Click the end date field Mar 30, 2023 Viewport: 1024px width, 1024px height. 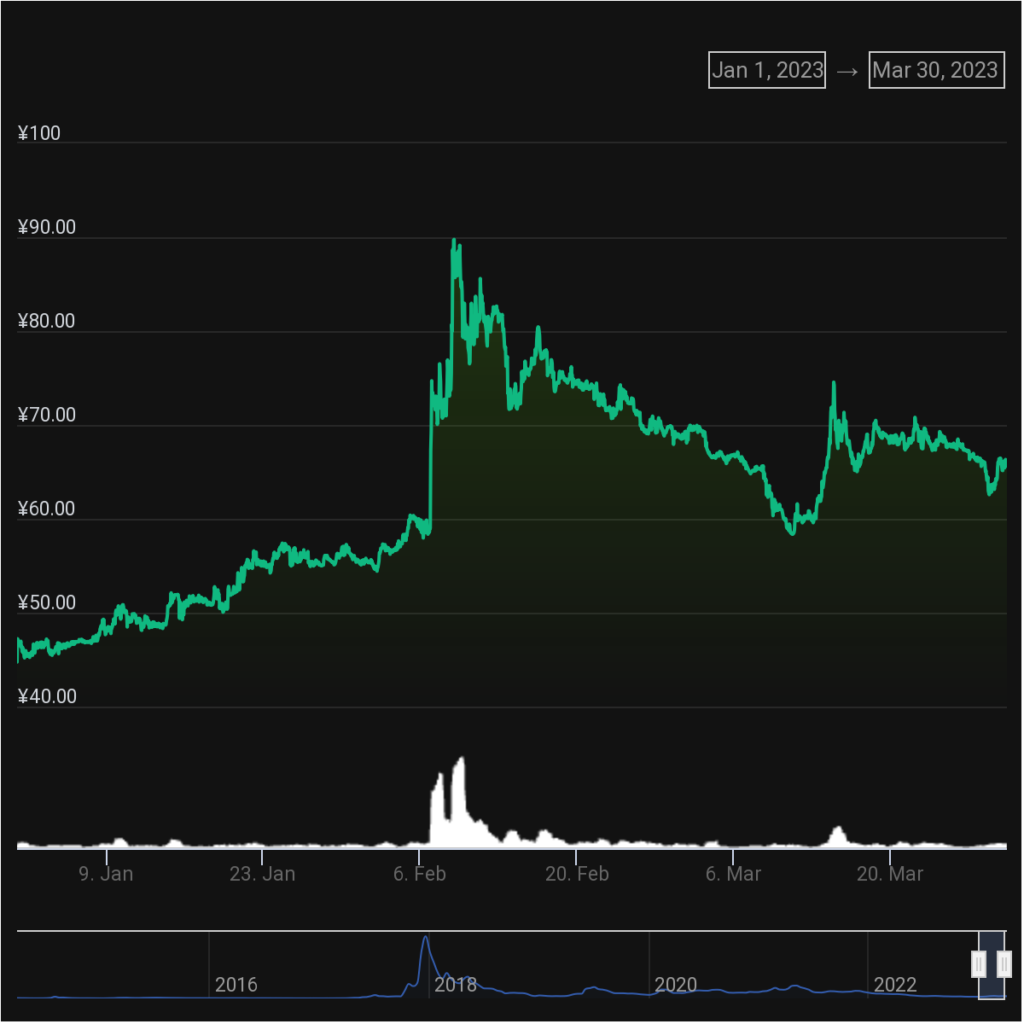click(936, 70)
